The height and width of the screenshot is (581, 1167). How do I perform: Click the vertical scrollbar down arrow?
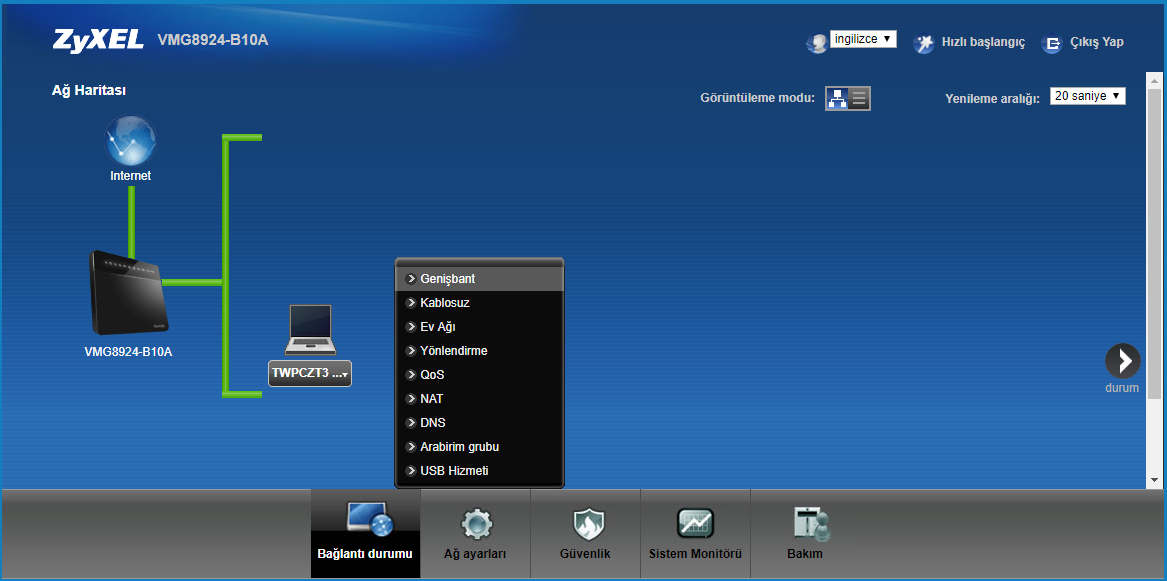click(1154, 480)
